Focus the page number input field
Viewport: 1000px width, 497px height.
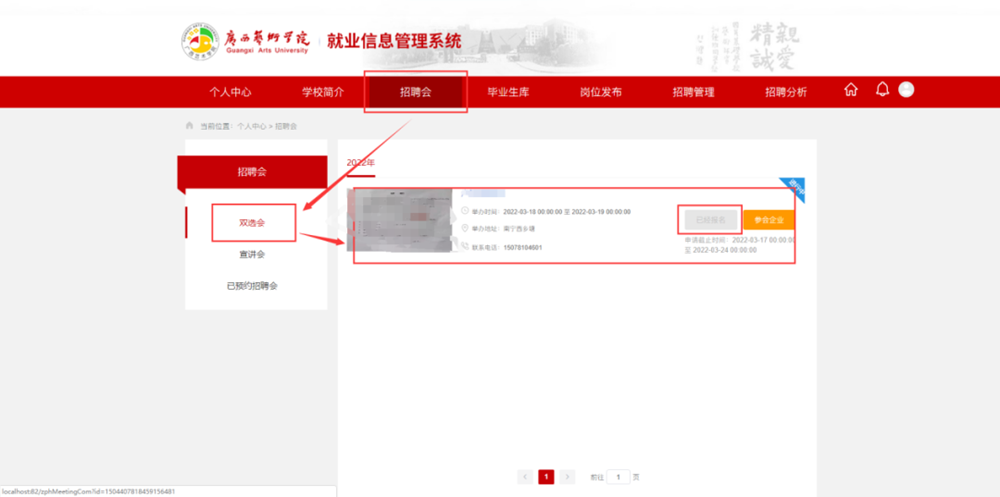click(x=618, y=477)
